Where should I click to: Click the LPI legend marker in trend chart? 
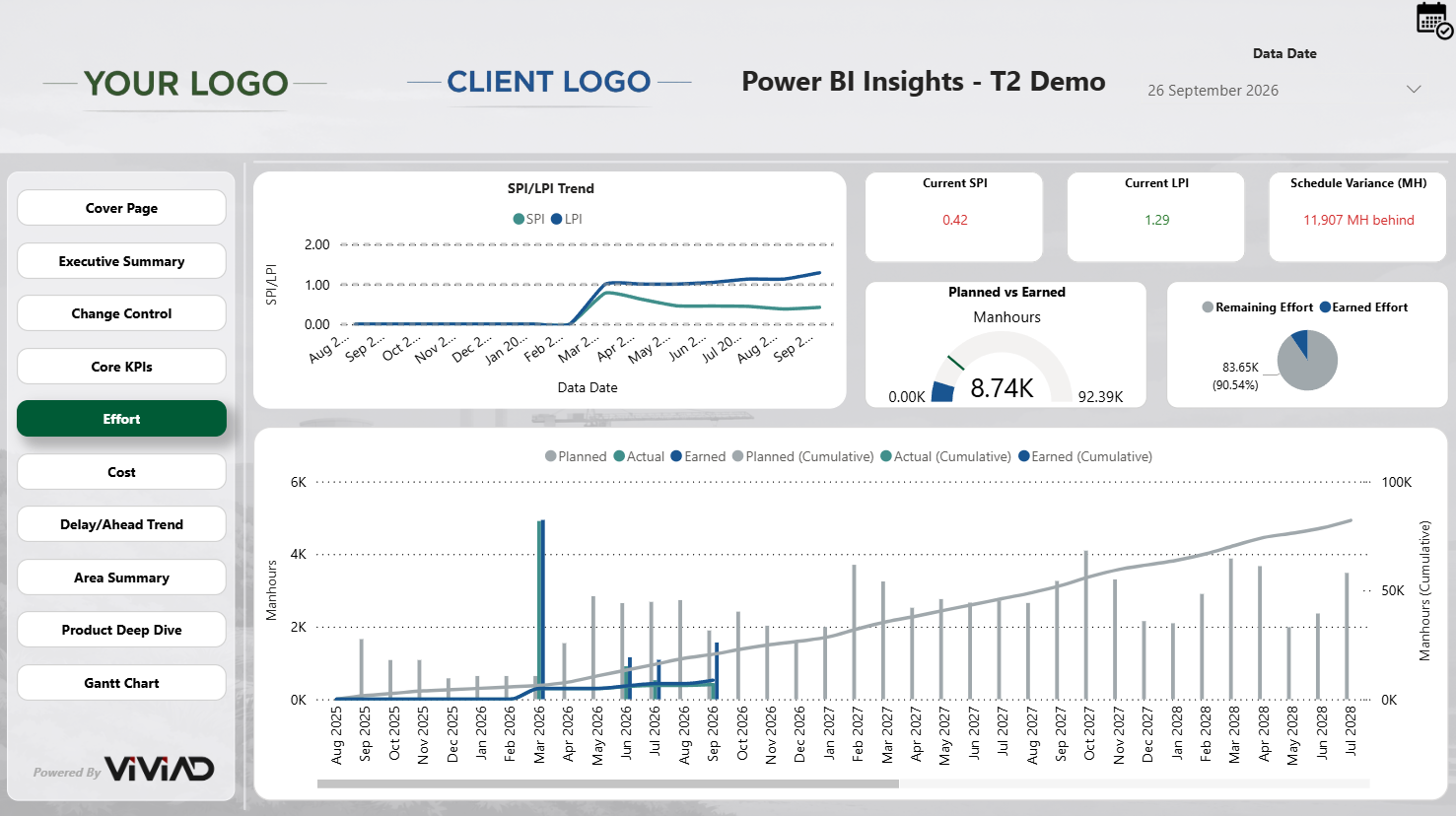(556, 219)
